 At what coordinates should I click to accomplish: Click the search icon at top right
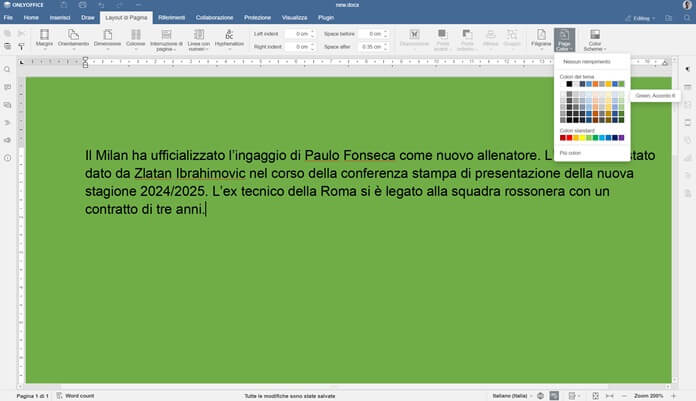pyautogui.click(x=687, y=18)
